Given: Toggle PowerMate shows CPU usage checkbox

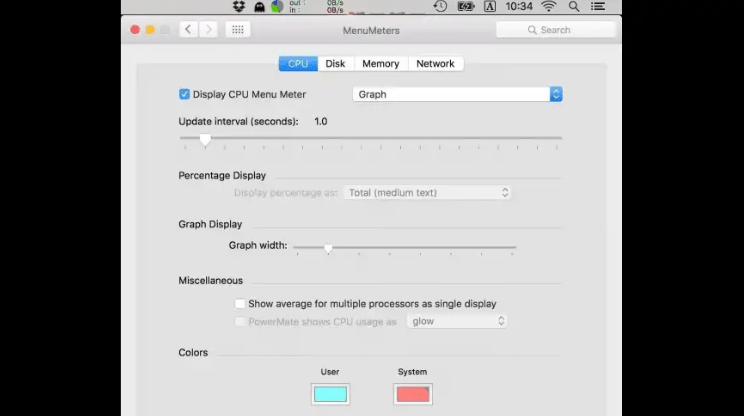Looking at the screenshot, I should 240,322.
